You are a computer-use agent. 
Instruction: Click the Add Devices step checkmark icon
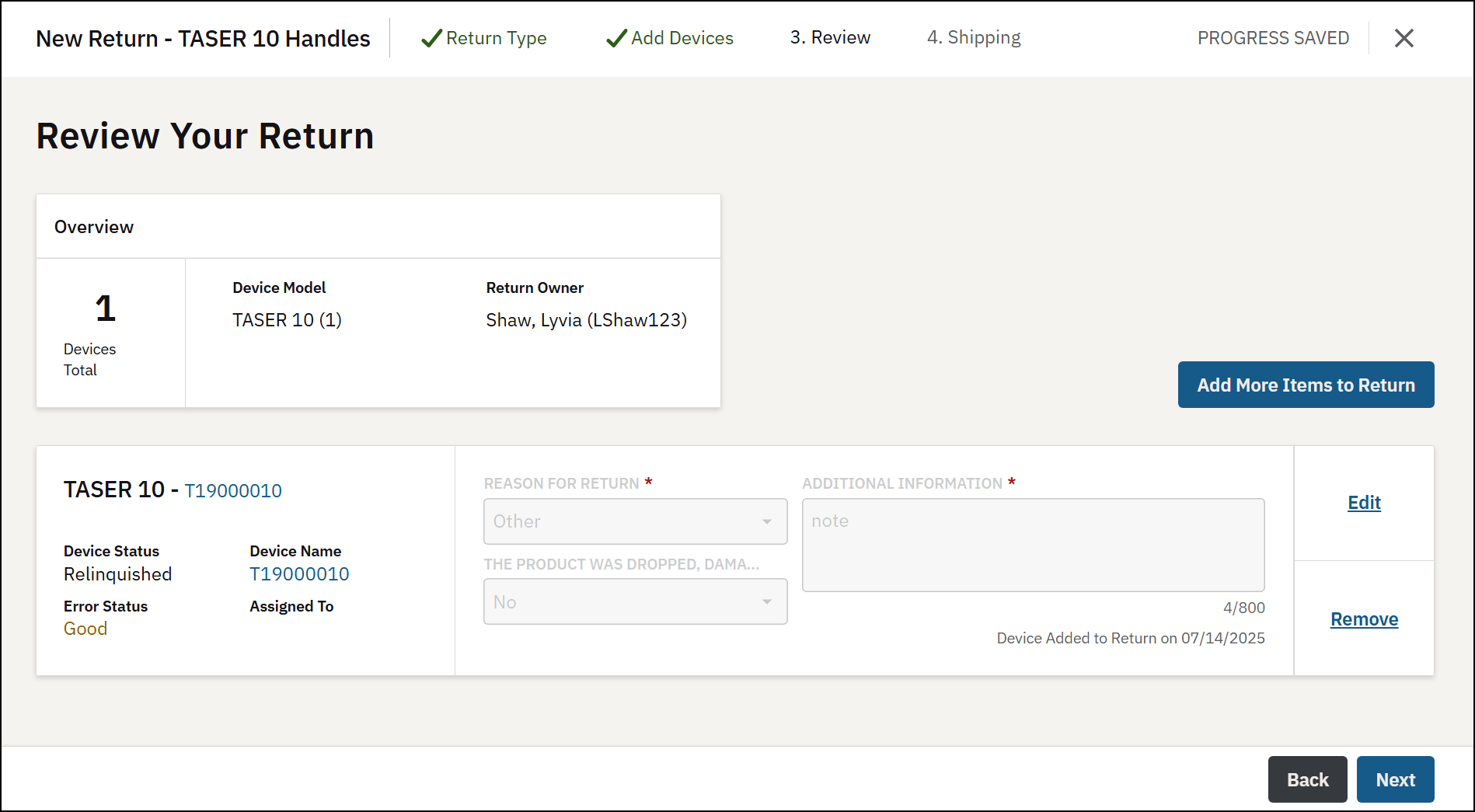click(x=616, y=38)
